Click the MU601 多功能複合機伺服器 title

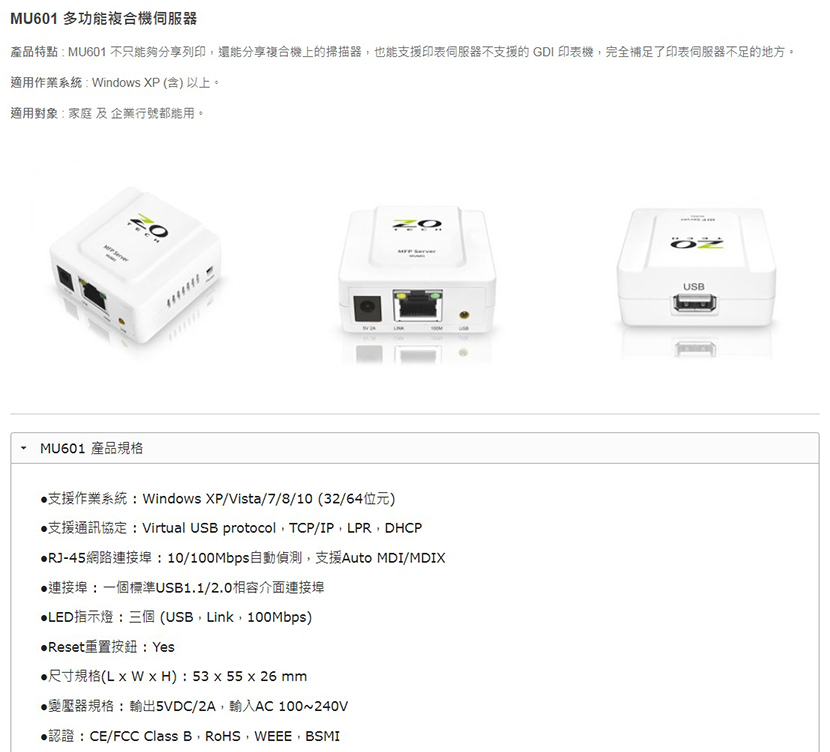coord(104,19)
